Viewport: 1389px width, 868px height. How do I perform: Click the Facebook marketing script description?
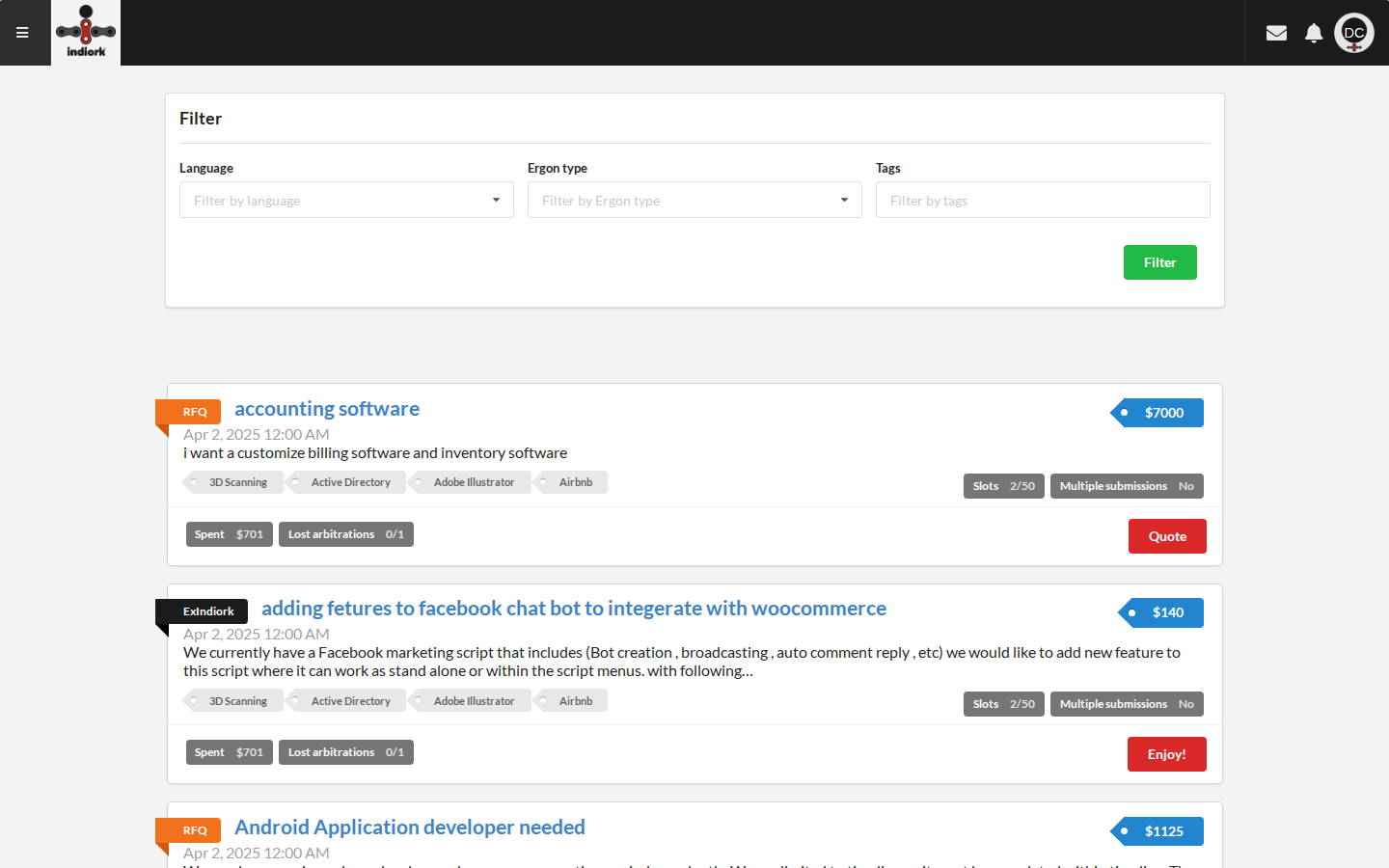coord(682,662)
